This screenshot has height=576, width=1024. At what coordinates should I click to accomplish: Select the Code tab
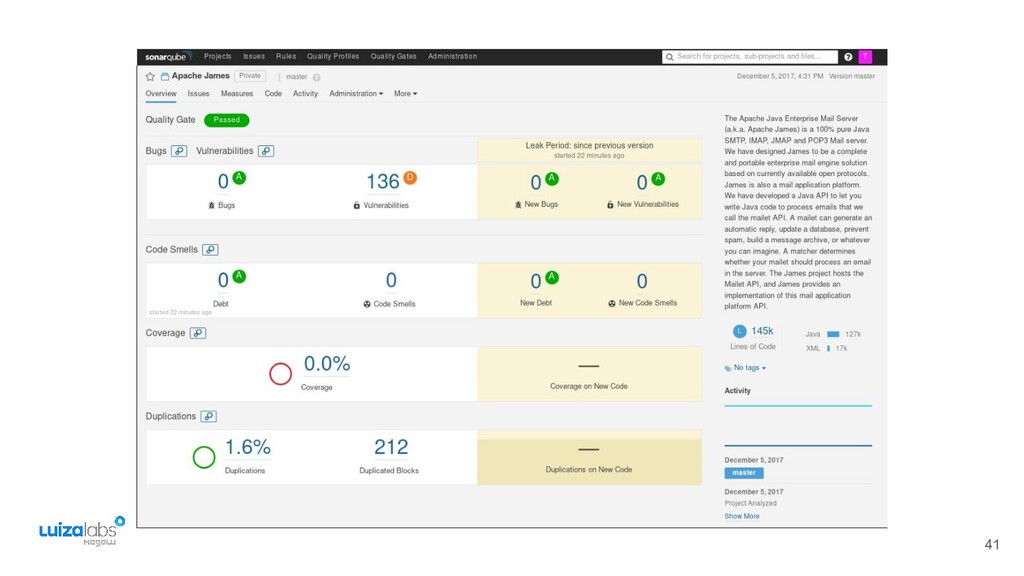coord(273,93)
